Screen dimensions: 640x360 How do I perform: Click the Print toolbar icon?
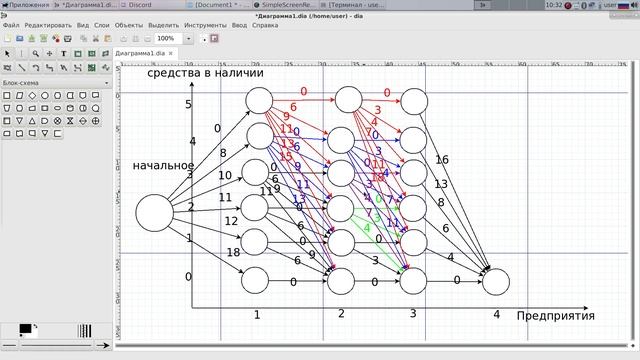tap(68, 38)
